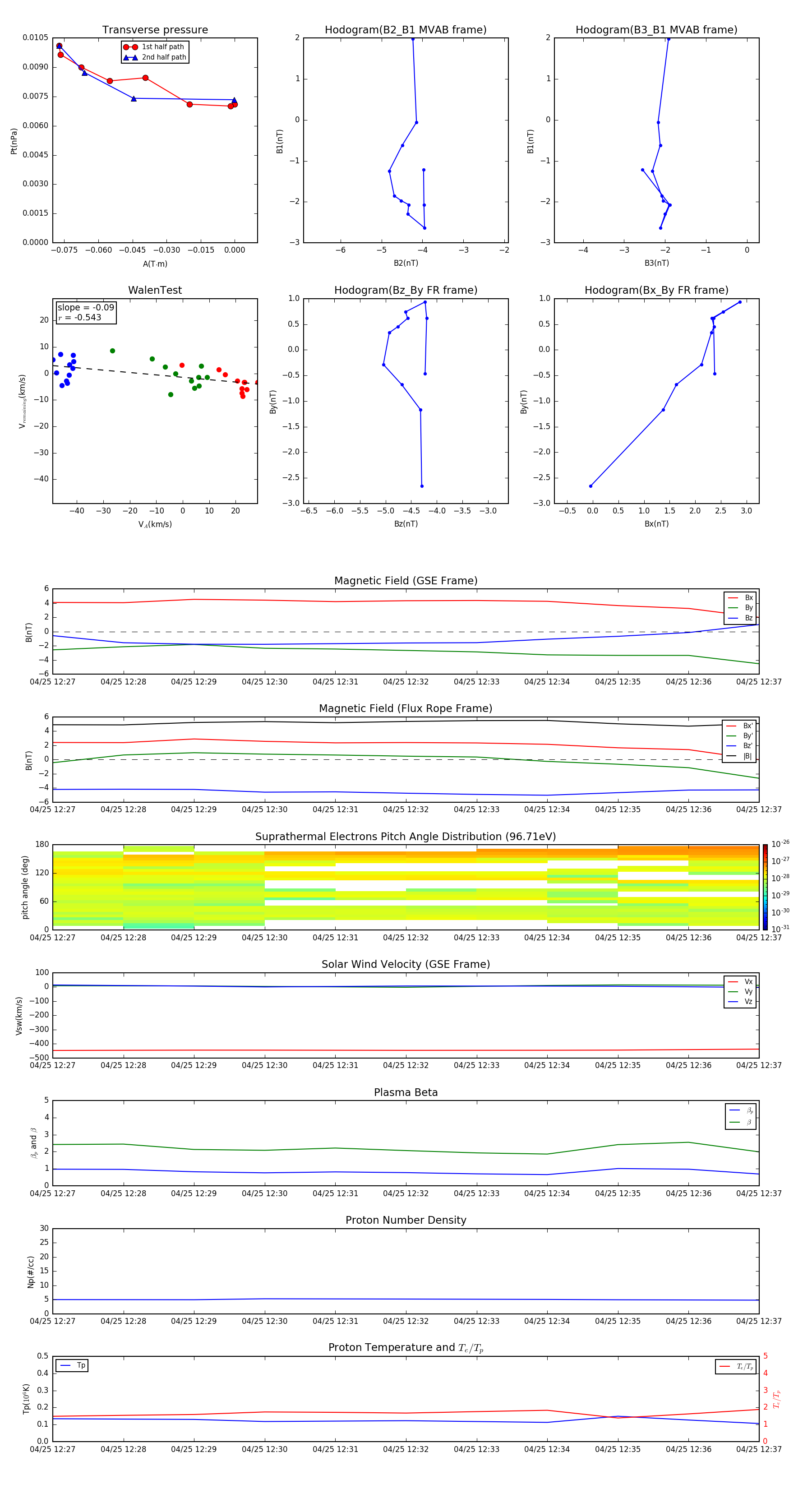This screenshot has height=1489, width=812.
Task: Select the "Hodogram(B2_B1 MVAB frame)" title
Action: point(406,30)
